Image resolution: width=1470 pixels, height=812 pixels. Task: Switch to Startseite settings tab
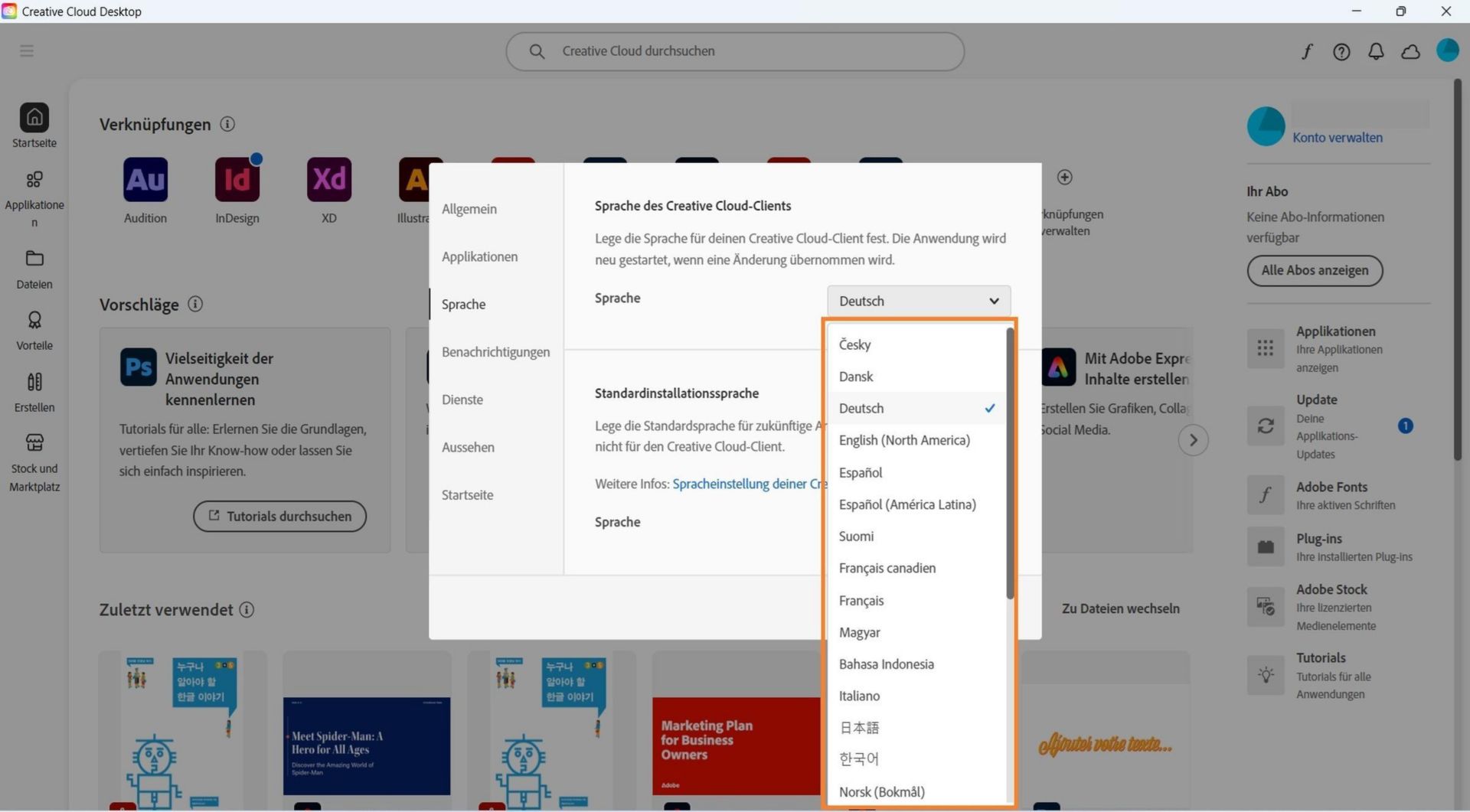point(468,495)
